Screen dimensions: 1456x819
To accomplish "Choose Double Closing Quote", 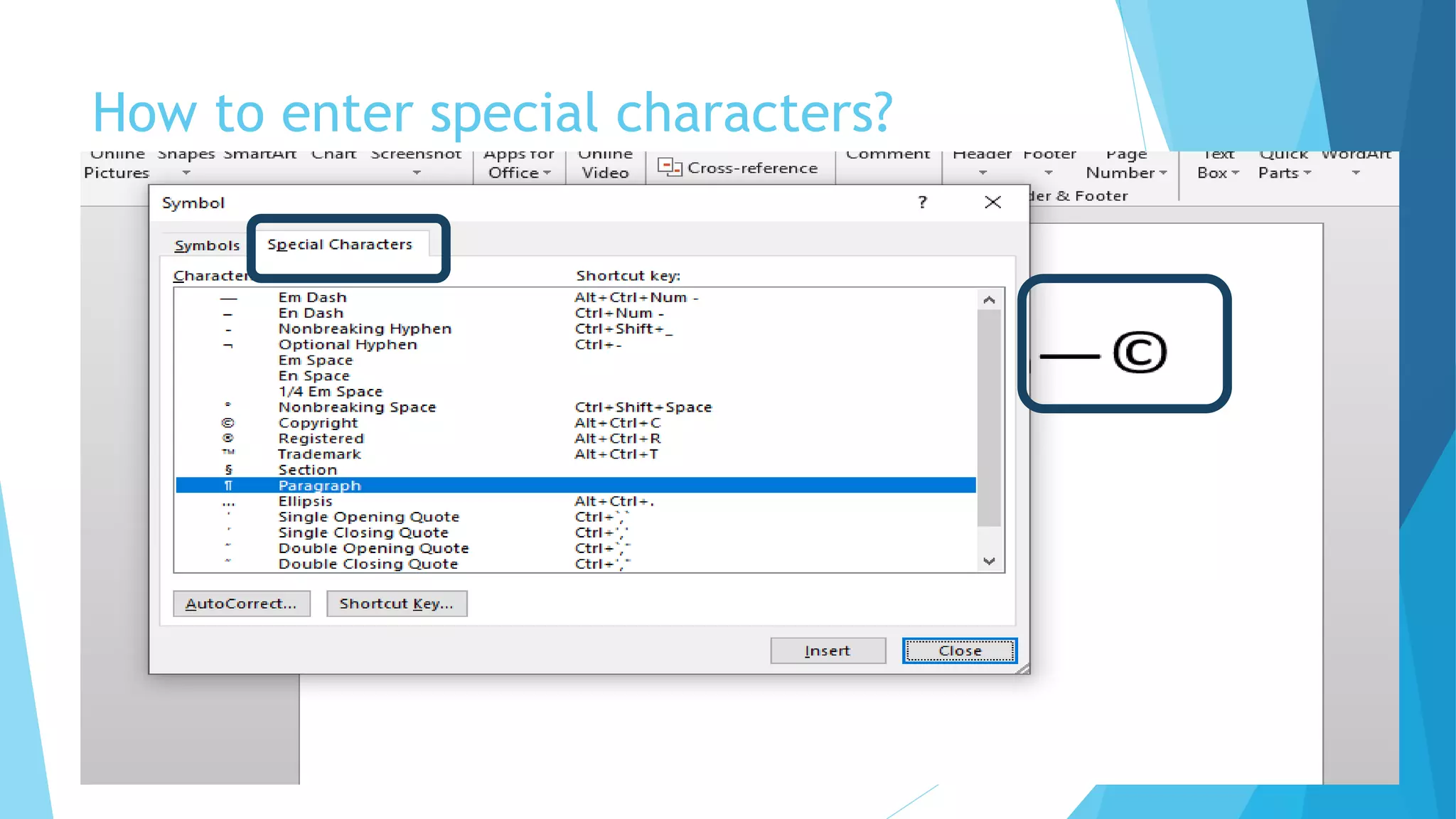I will coord(576,563).
